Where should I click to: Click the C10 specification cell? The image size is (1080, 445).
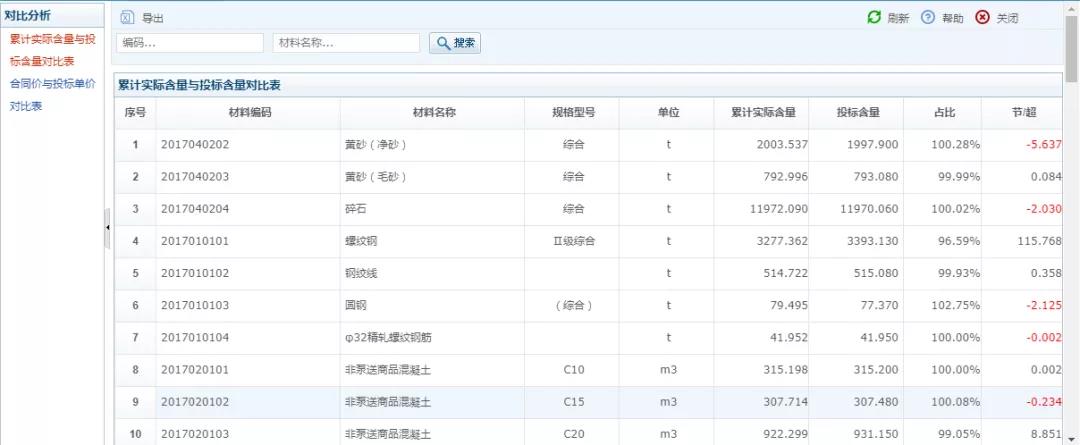574,370
